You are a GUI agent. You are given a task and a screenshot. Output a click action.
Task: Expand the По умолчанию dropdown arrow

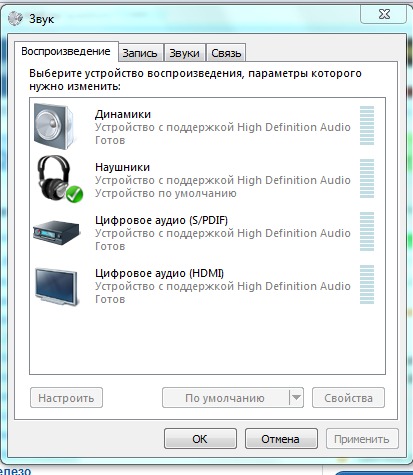(x=296, y=397)
